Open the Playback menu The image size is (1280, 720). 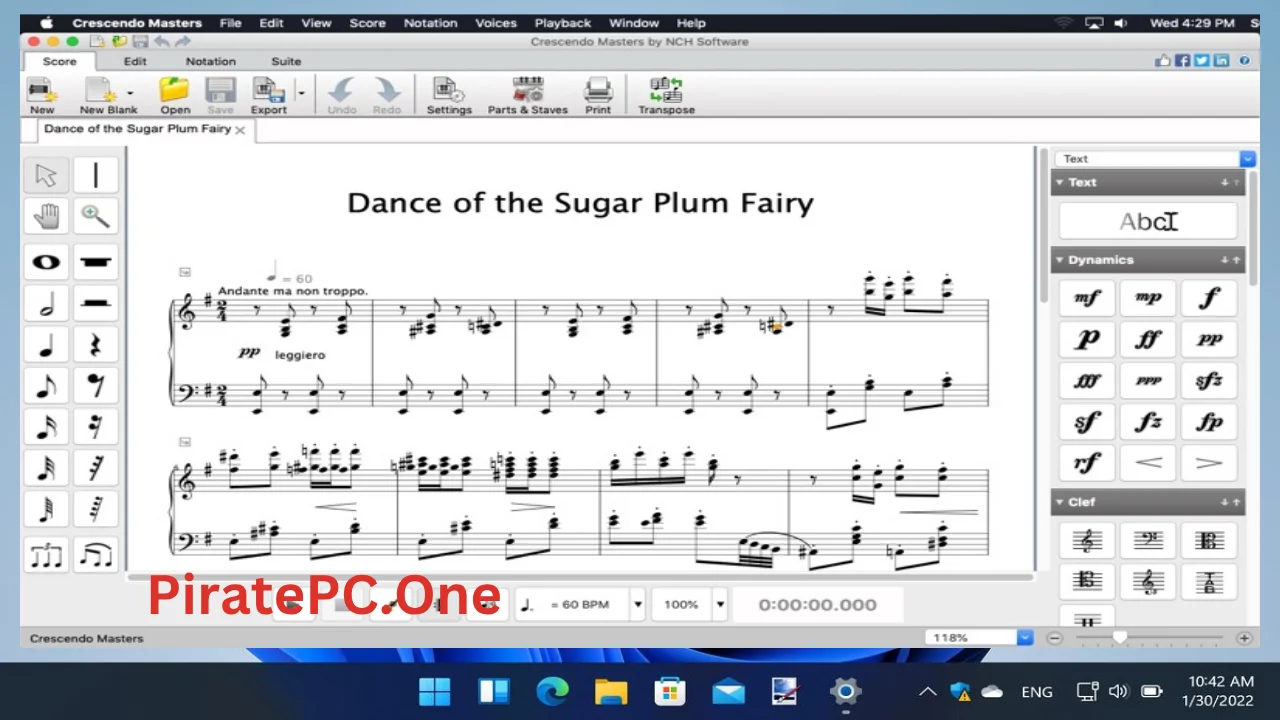pos(563,23)
